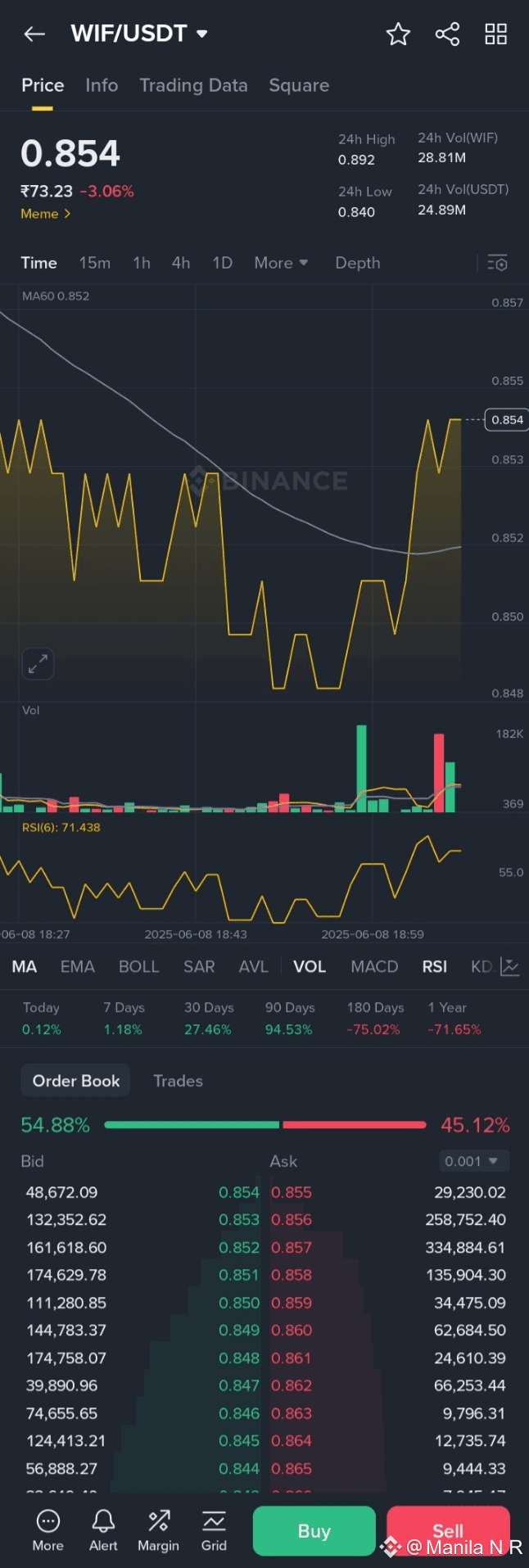Tap the MA60 0.852 label
This screenshot has height=1568, width=529.
pos(56,296)
